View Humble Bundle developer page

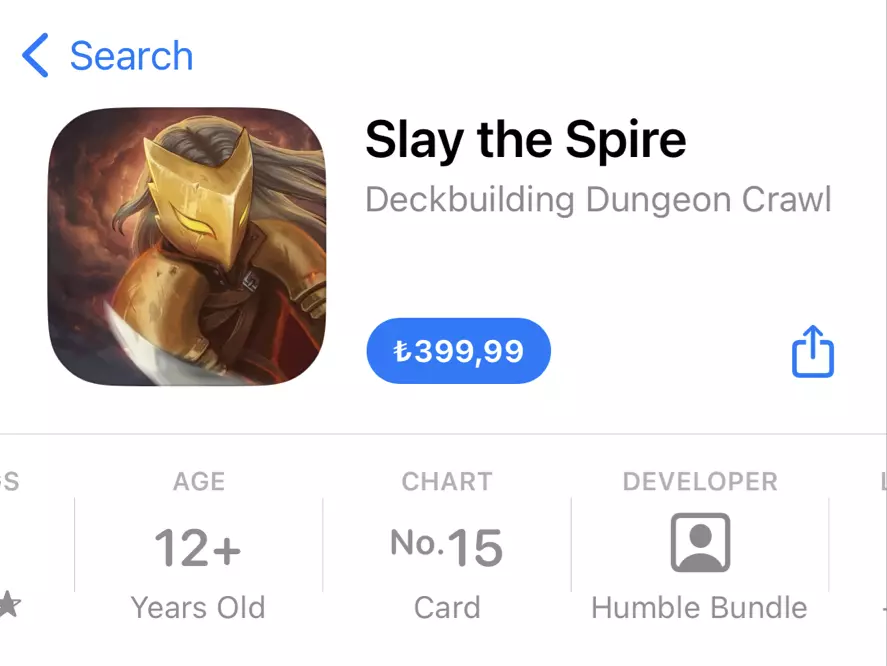(x=699, y=608)
